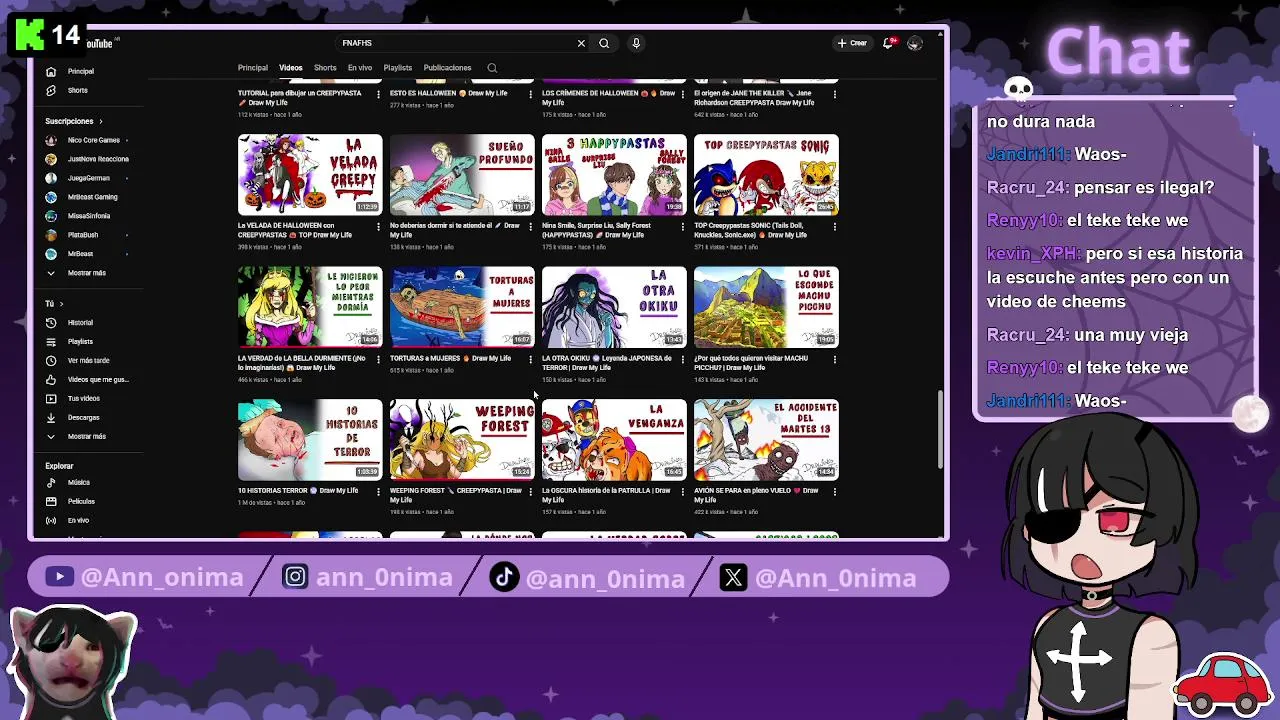Open Nico Core Games channel avatar
1280x720 pixels.
tap(51, 140)
